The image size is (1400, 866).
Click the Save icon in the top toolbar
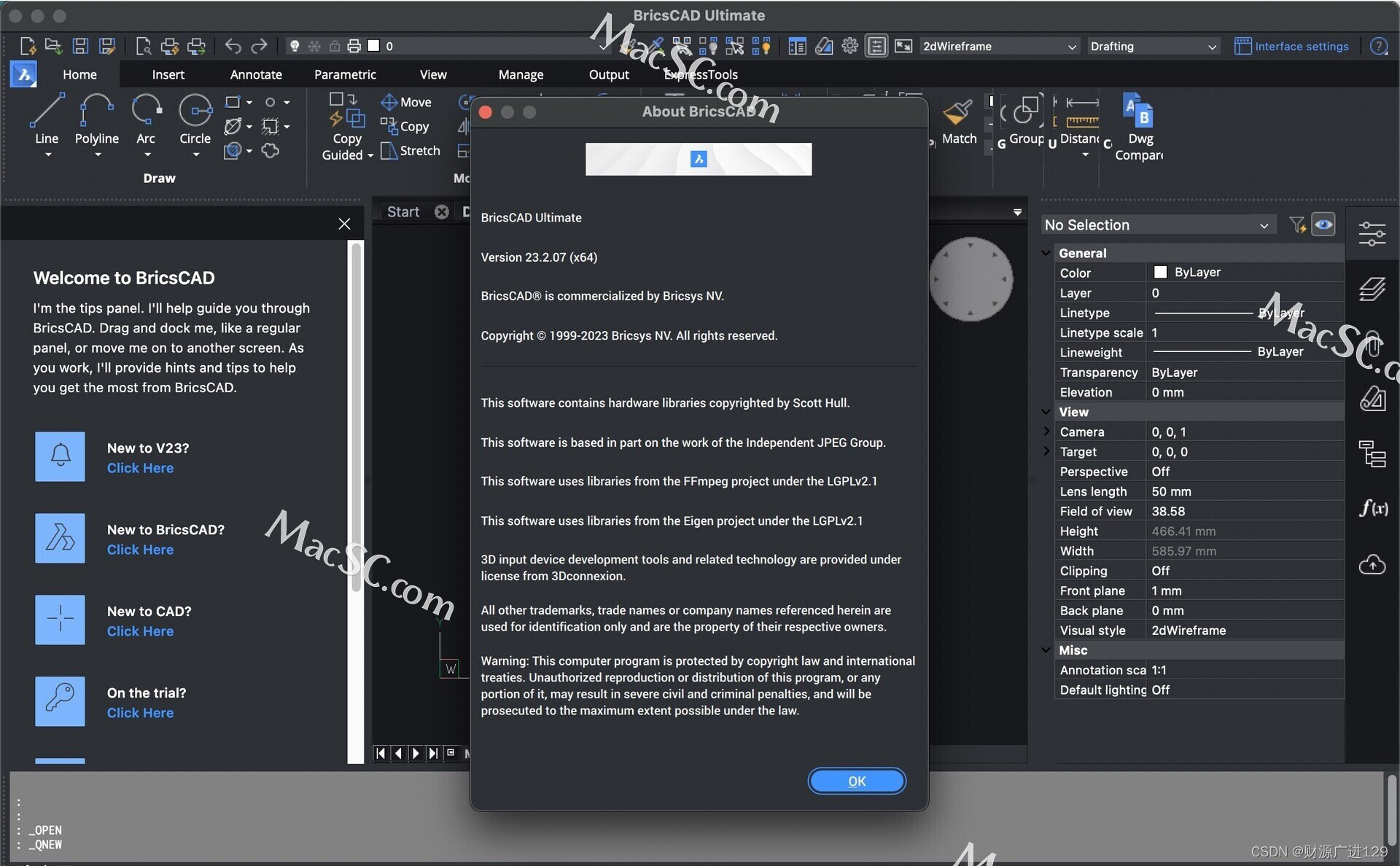(x=80, y=46)
